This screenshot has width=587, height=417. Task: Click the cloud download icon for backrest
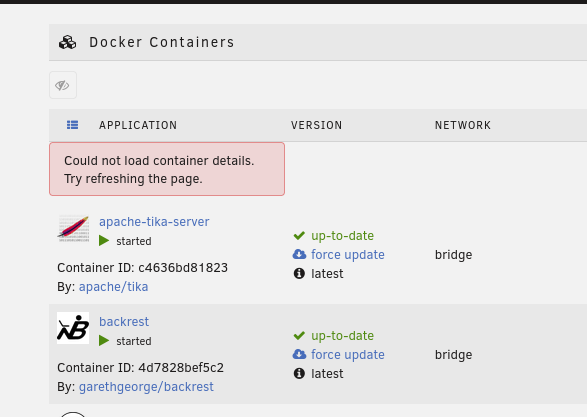299,354
